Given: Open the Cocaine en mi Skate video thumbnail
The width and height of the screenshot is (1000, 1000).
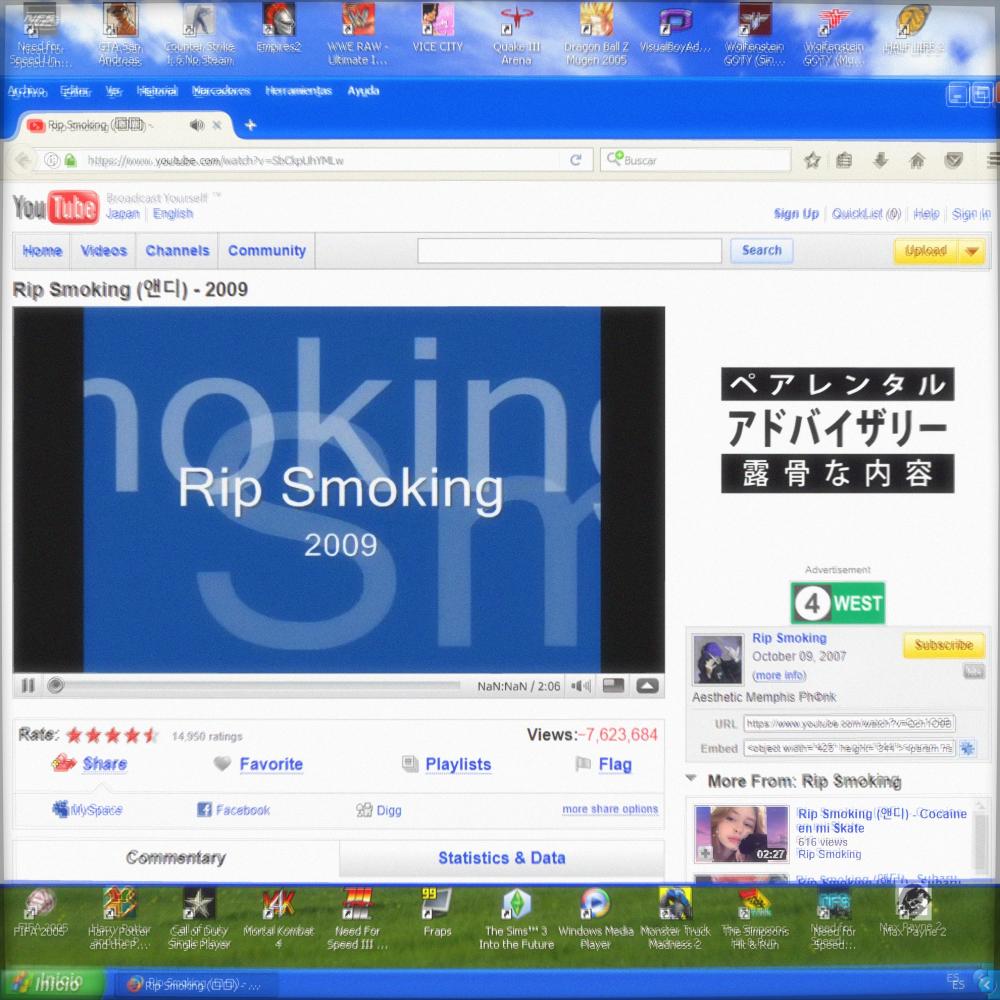Looking at the screenshot, I should pyautogui.click(x=742, y=834).
